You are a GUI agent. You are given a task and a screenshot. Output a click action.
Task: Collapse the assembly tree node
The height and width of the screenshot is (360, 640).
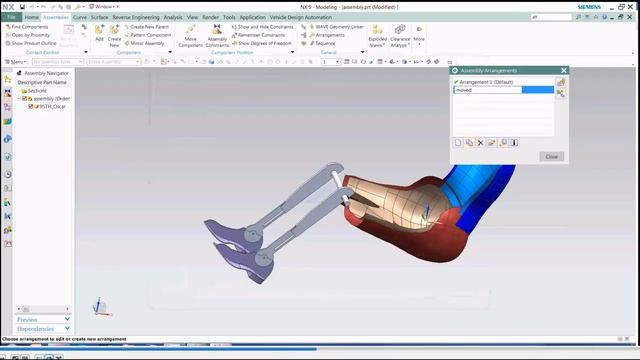[x=19, y=99]
